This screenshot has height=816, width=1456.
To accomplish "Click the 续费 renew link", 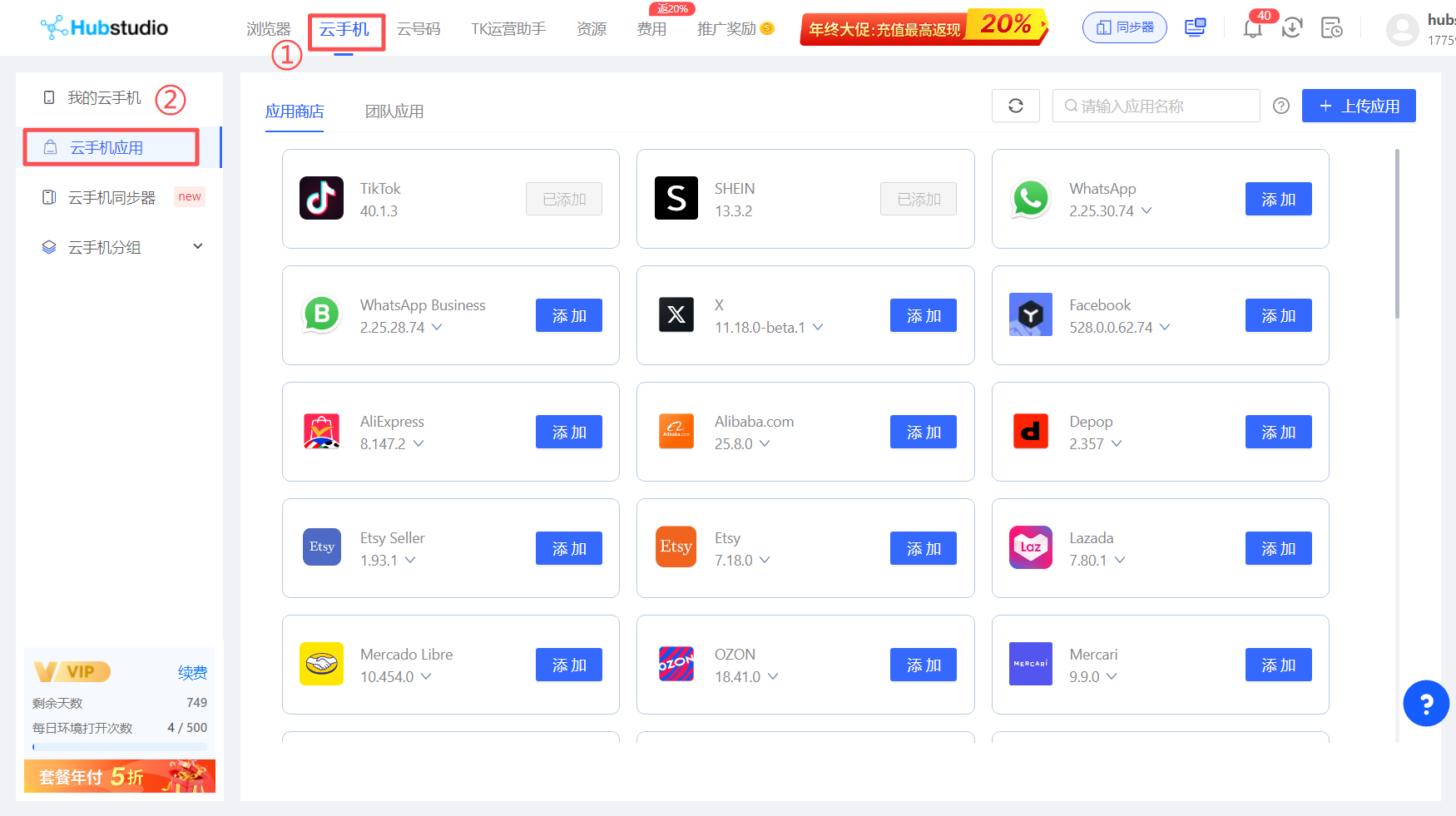I will click(192, 672).
